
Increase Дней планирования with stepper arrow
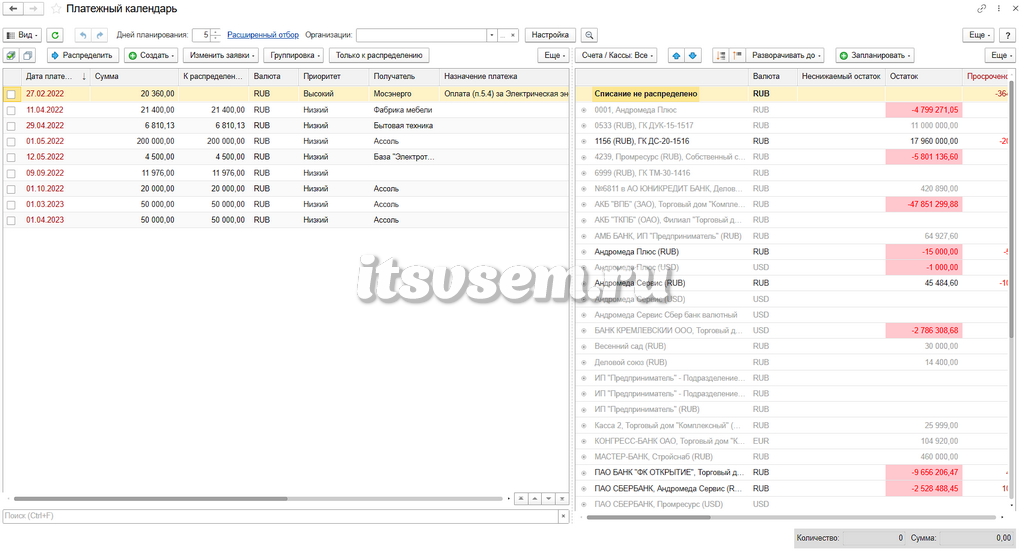216,32
